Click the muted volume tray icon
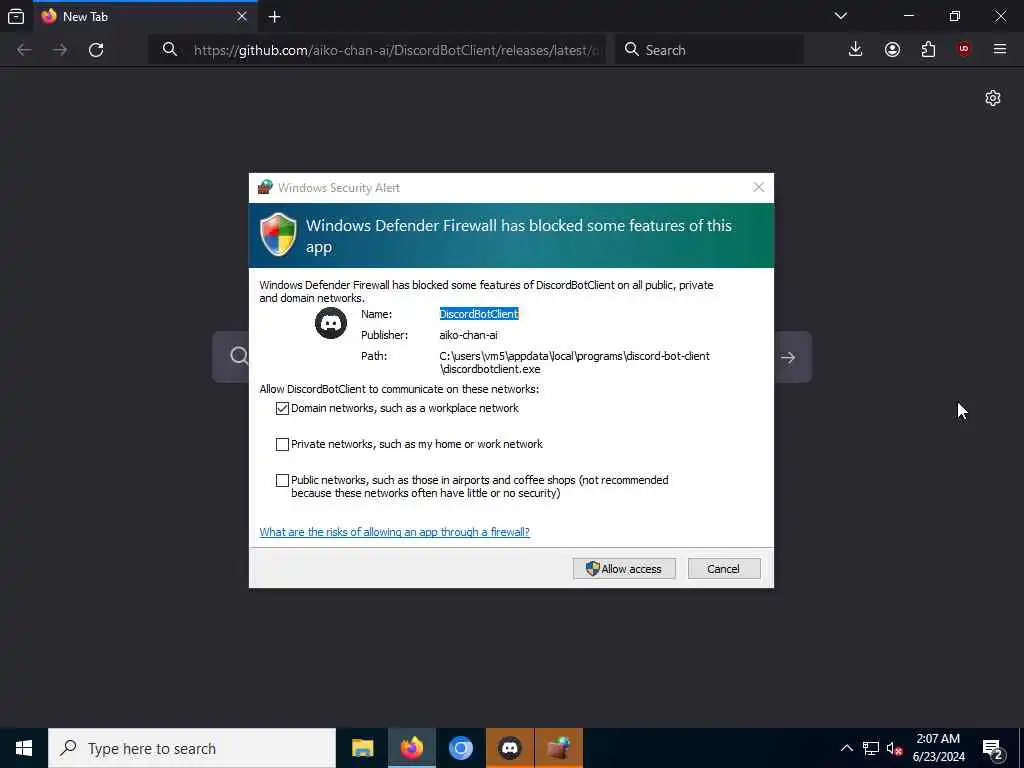The height and width of the screenshot is (768, 1024). [x=894, y=748]
